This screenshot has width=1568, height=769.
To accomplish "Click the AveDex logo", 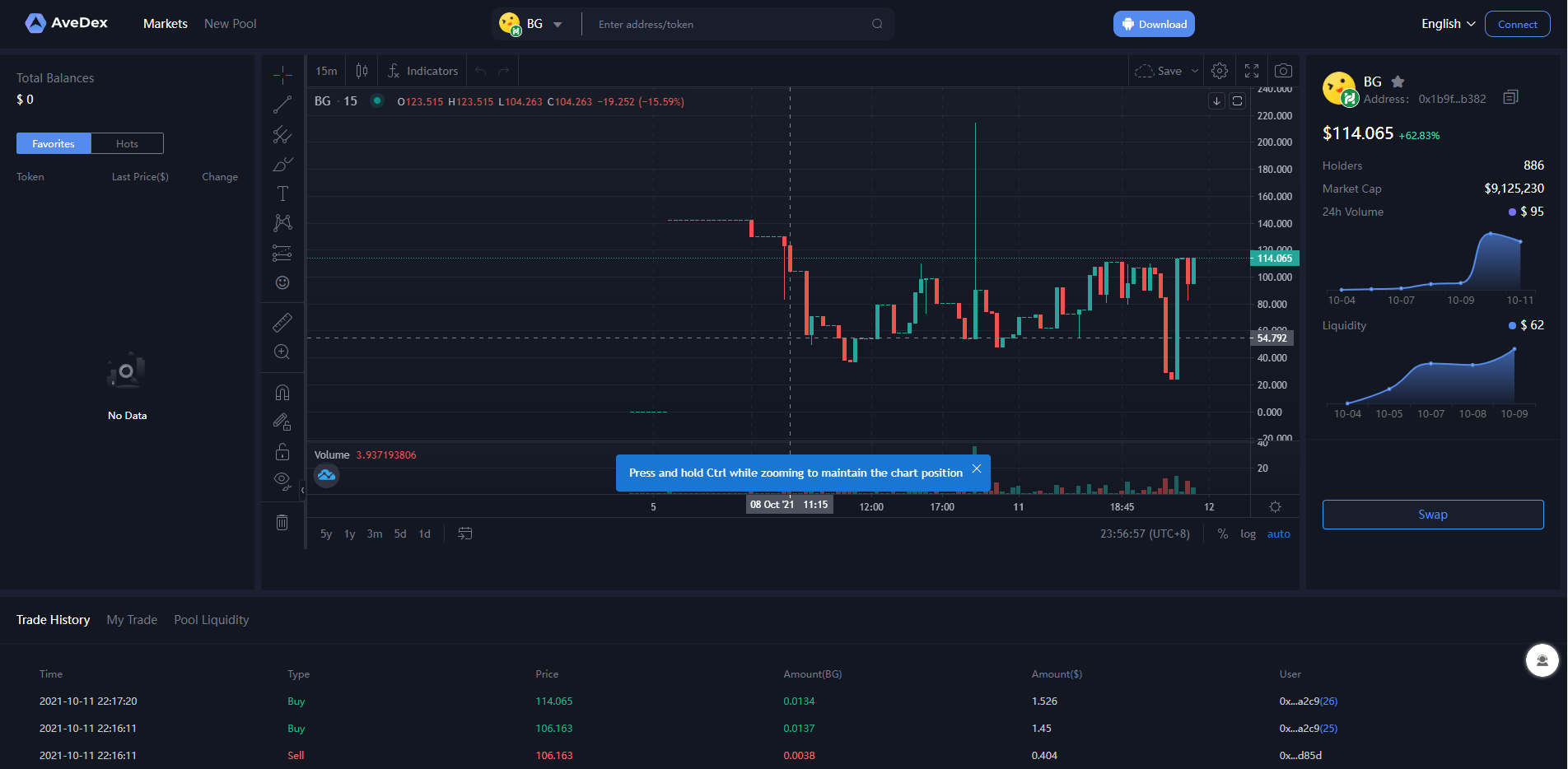I will [67, 23].
